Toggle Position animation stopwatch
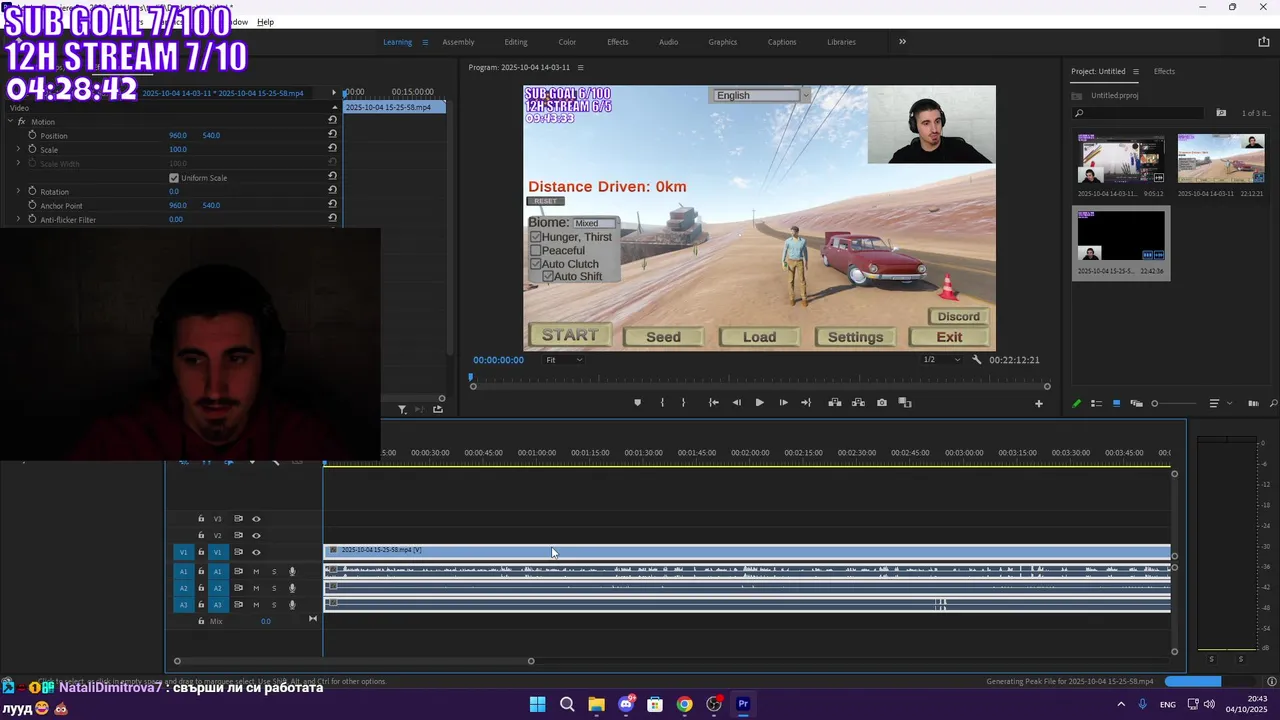The height and width of the screenshot is (720, 1280). (x=32, y=135)
